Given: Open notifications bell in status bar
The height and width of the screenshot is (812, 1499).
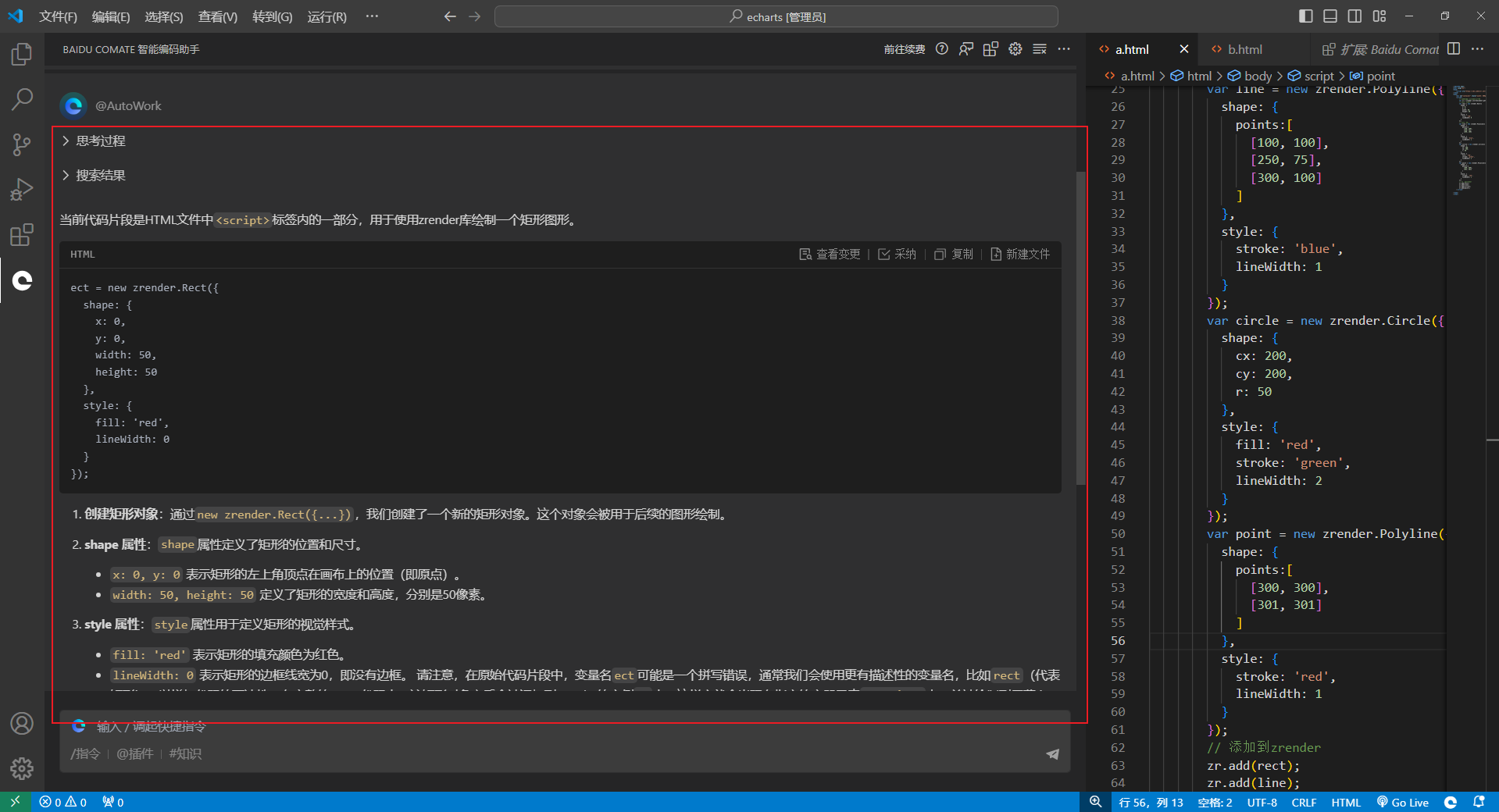Looking at the screenshot, I should 1479,802.
